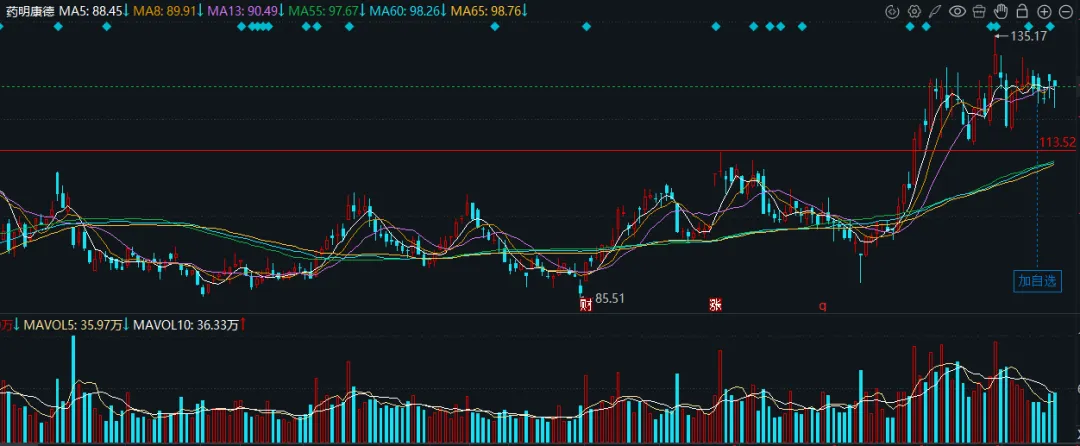Toggle the chart lock icon
Viewport: 1080px width, 446px height.
tap(1022, 11)
